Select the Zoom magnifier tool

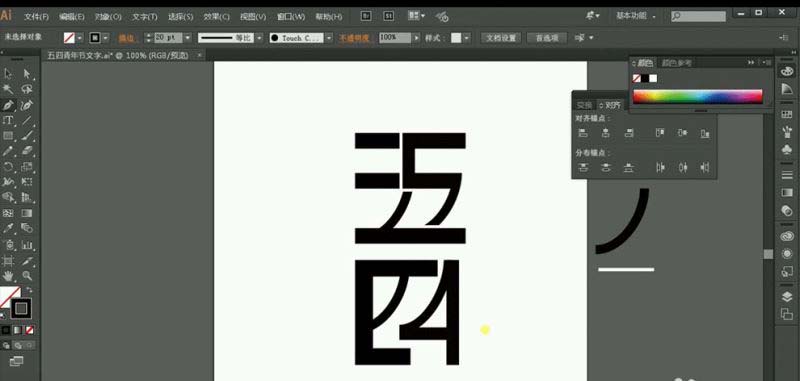(27, 276)
